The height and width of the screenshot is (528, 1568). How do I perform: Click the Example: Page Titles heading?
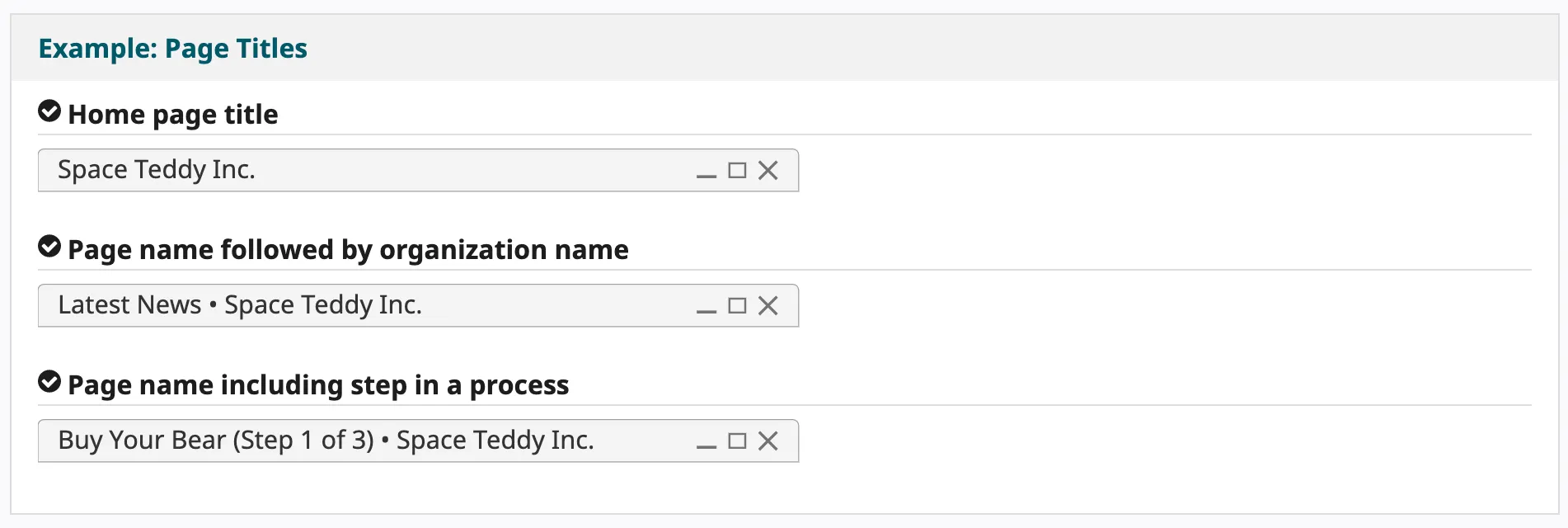coord(172,49)
